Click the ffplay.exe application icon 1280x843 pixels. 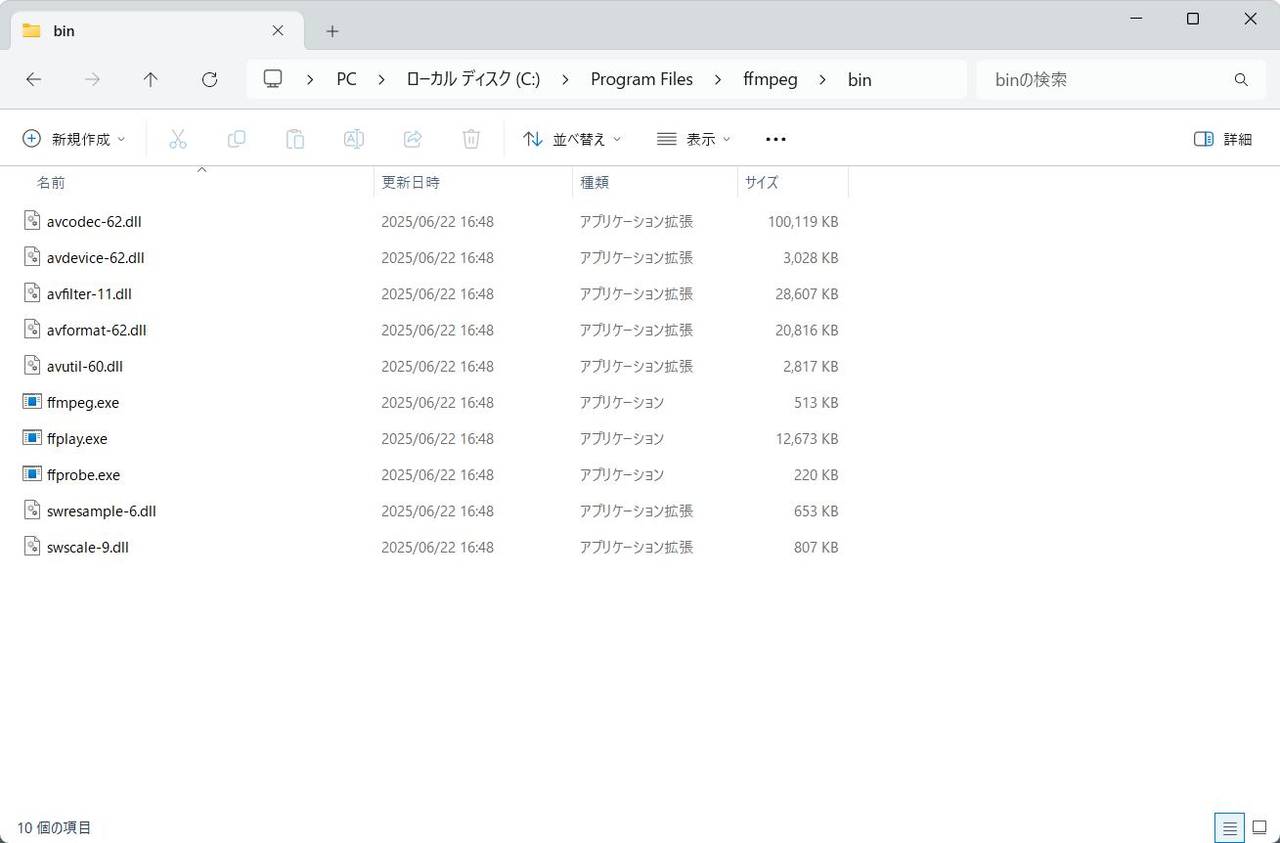[x=32, y=438]
